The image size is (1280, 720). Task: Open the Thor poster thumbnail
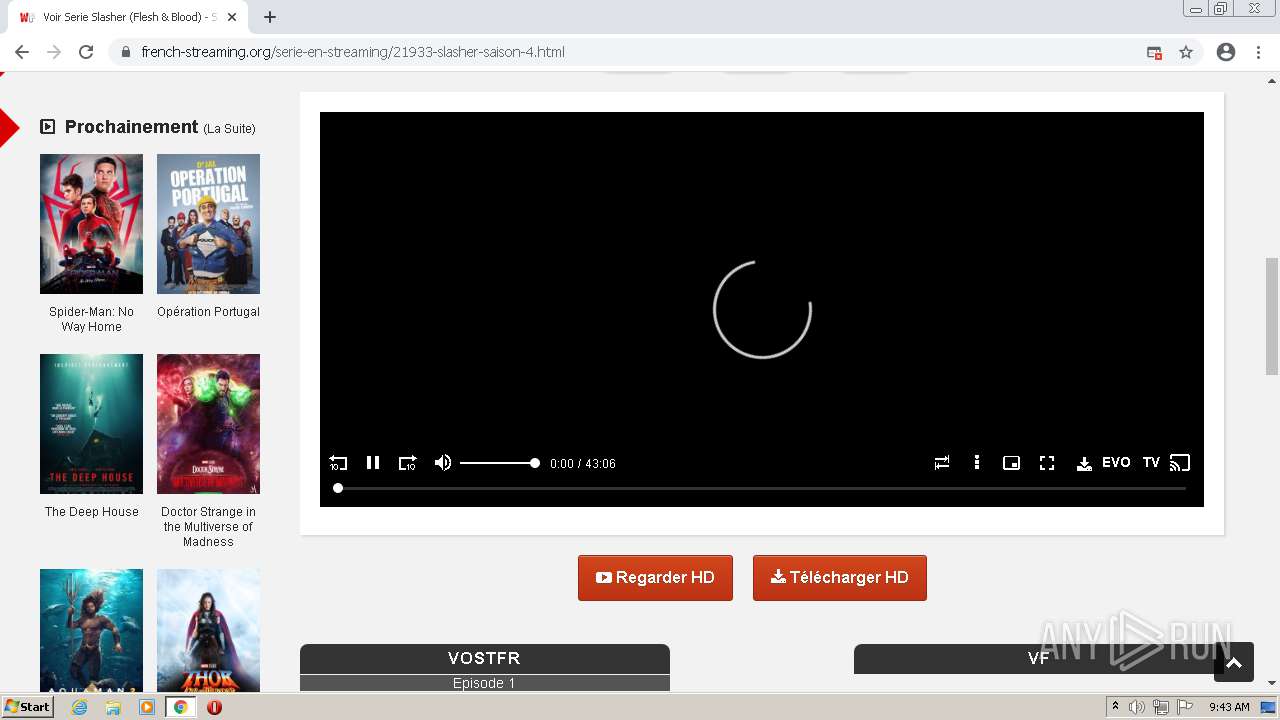coord(208,630)
